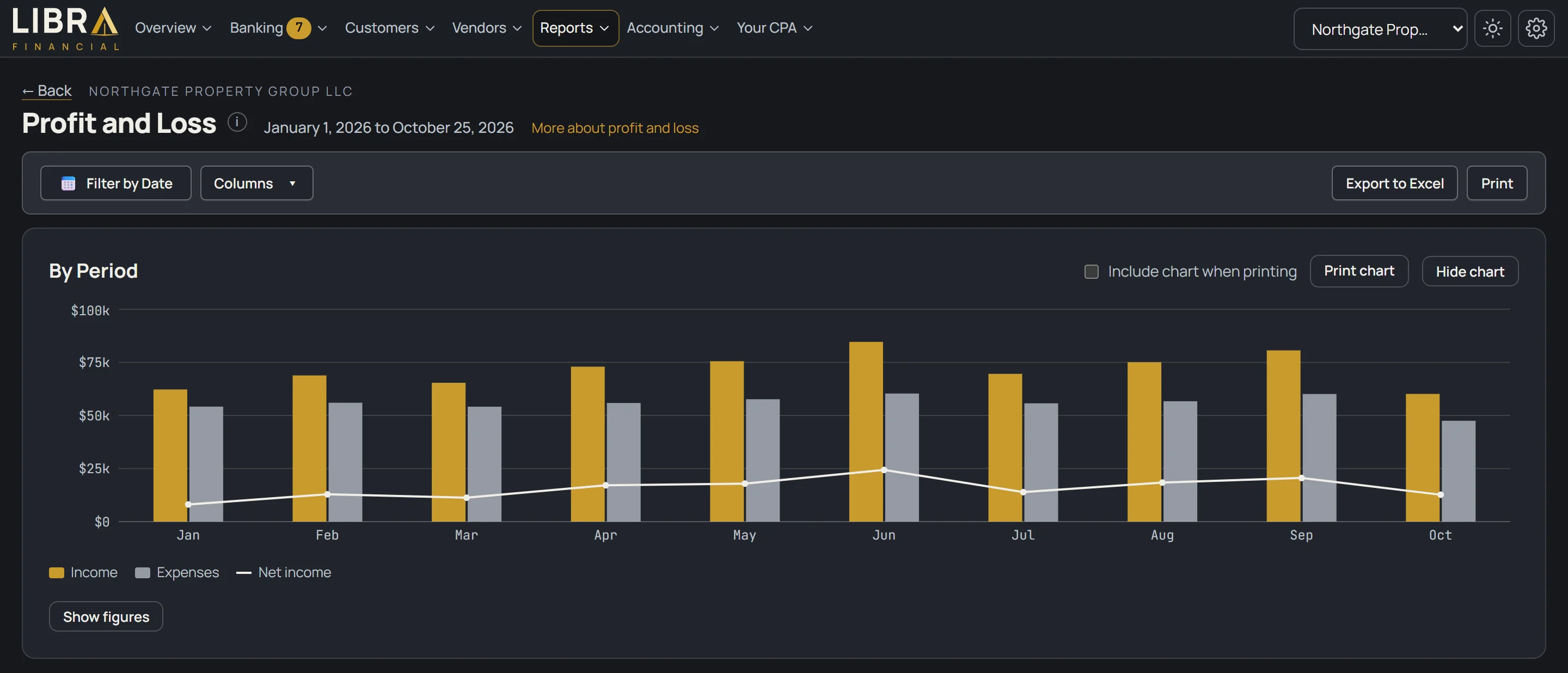Click the Northgate Property Group LLC text

point(220,91)
